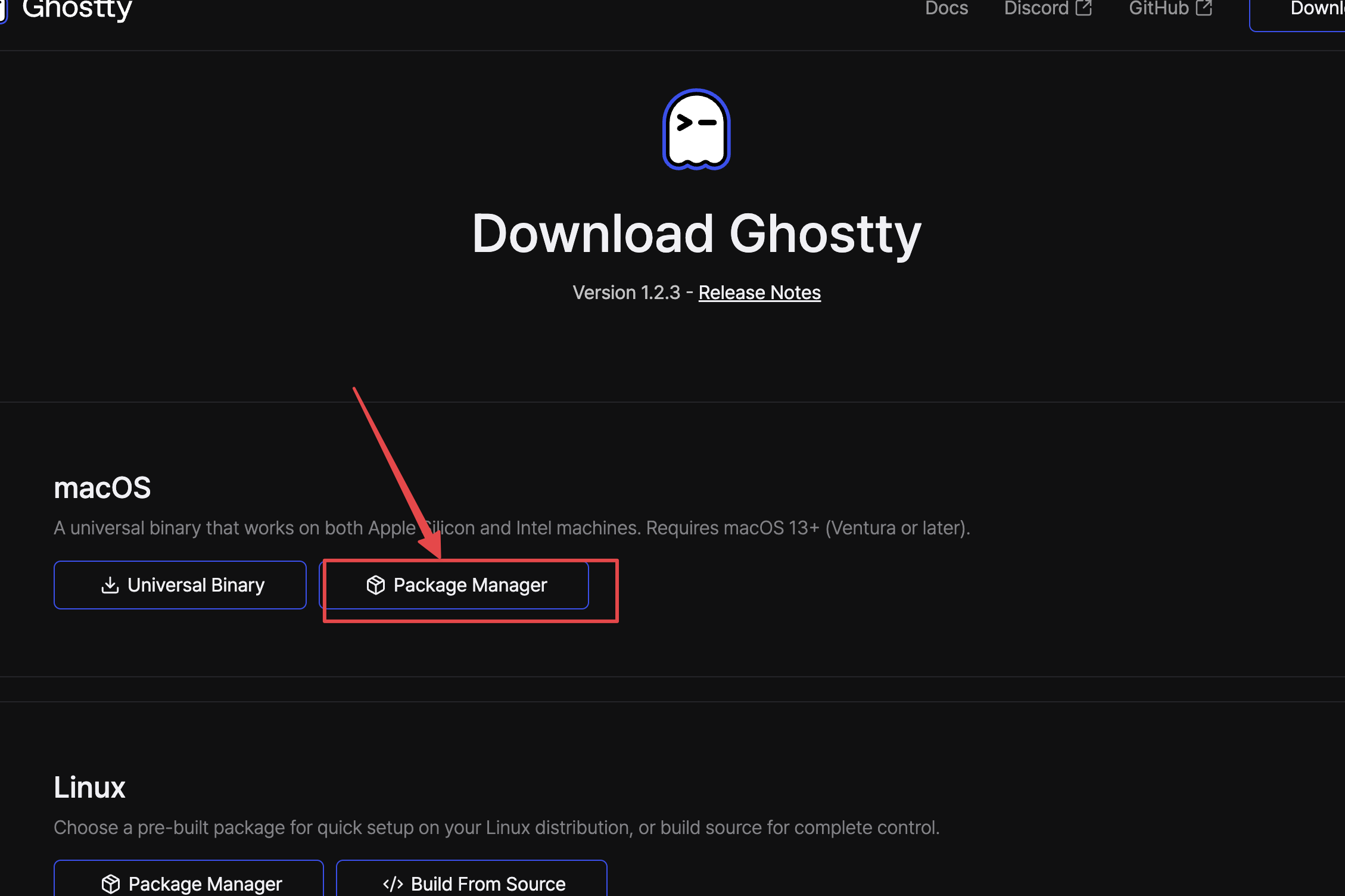Click the Linux section heading
Image resolution: width=1345 pixels, height=896 pixels.
(89, 788)
